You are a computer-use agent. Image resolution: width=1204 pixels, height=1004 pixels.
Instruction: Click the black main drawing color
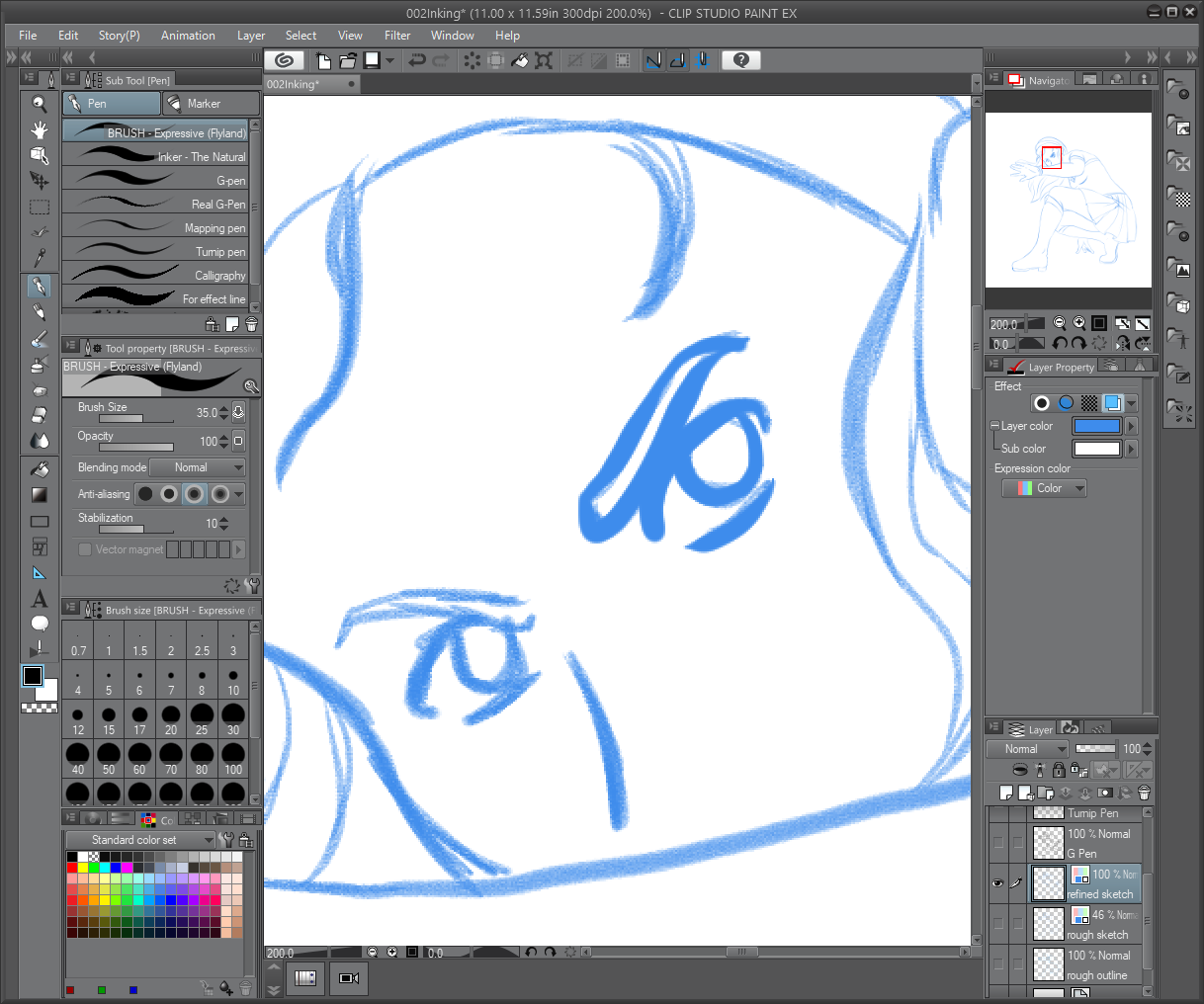click(x=33, y=676)
